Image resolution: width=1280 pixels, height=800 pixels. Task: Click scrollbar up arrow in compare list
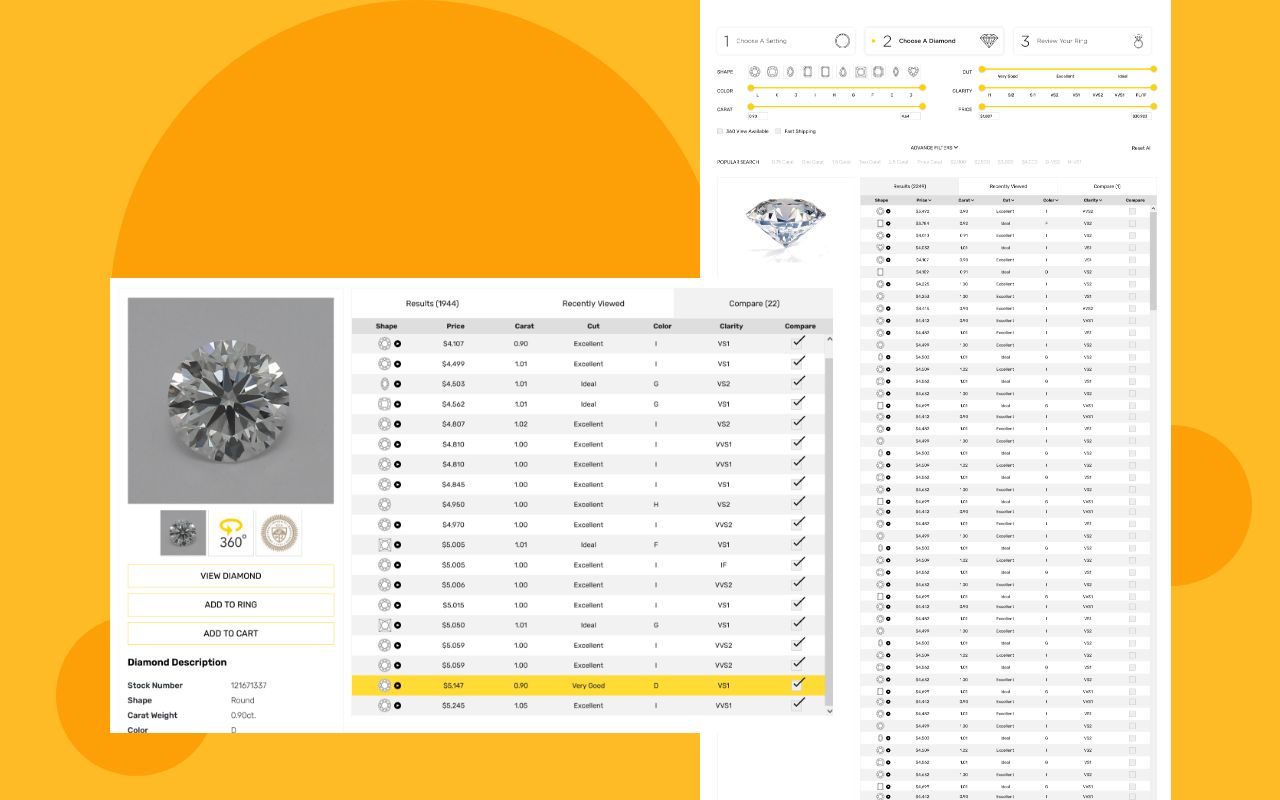829,339
